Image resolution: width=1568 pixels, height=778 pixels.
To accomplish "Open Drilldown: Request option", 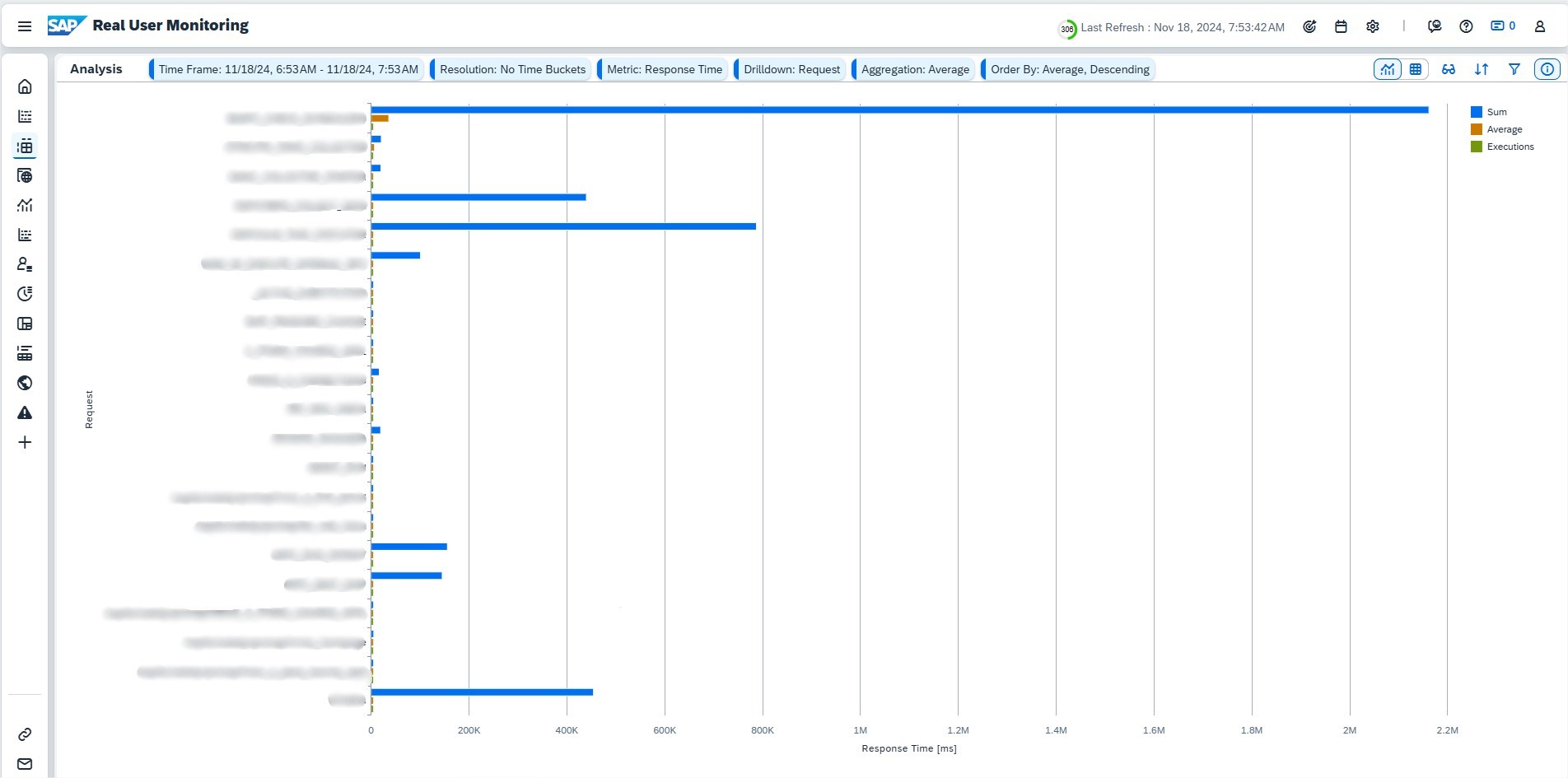I will click(791, 69).
